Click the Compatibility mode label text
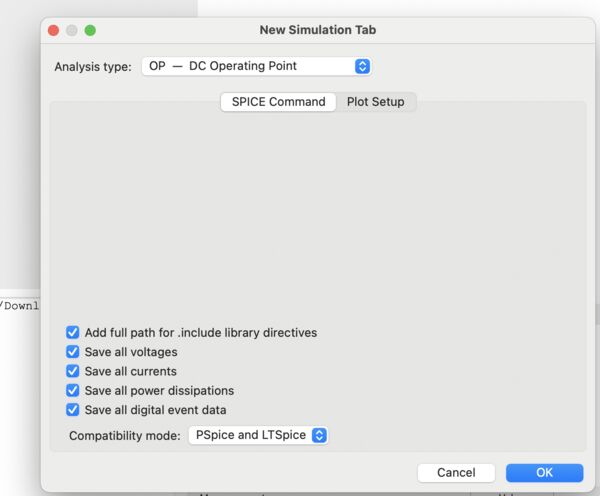Viewport: 600px width, 496px height. 125,436
